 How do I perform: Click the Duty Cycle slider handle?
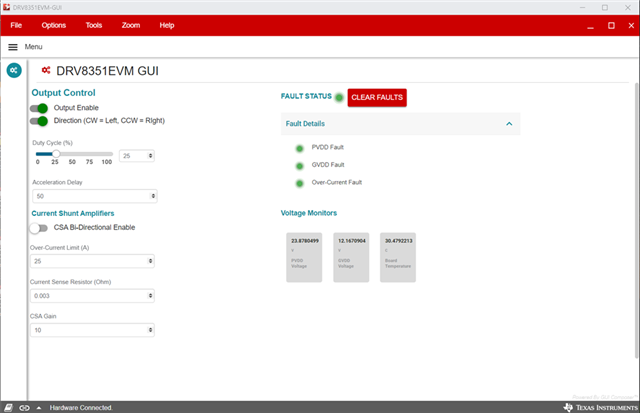click(56, 154)
